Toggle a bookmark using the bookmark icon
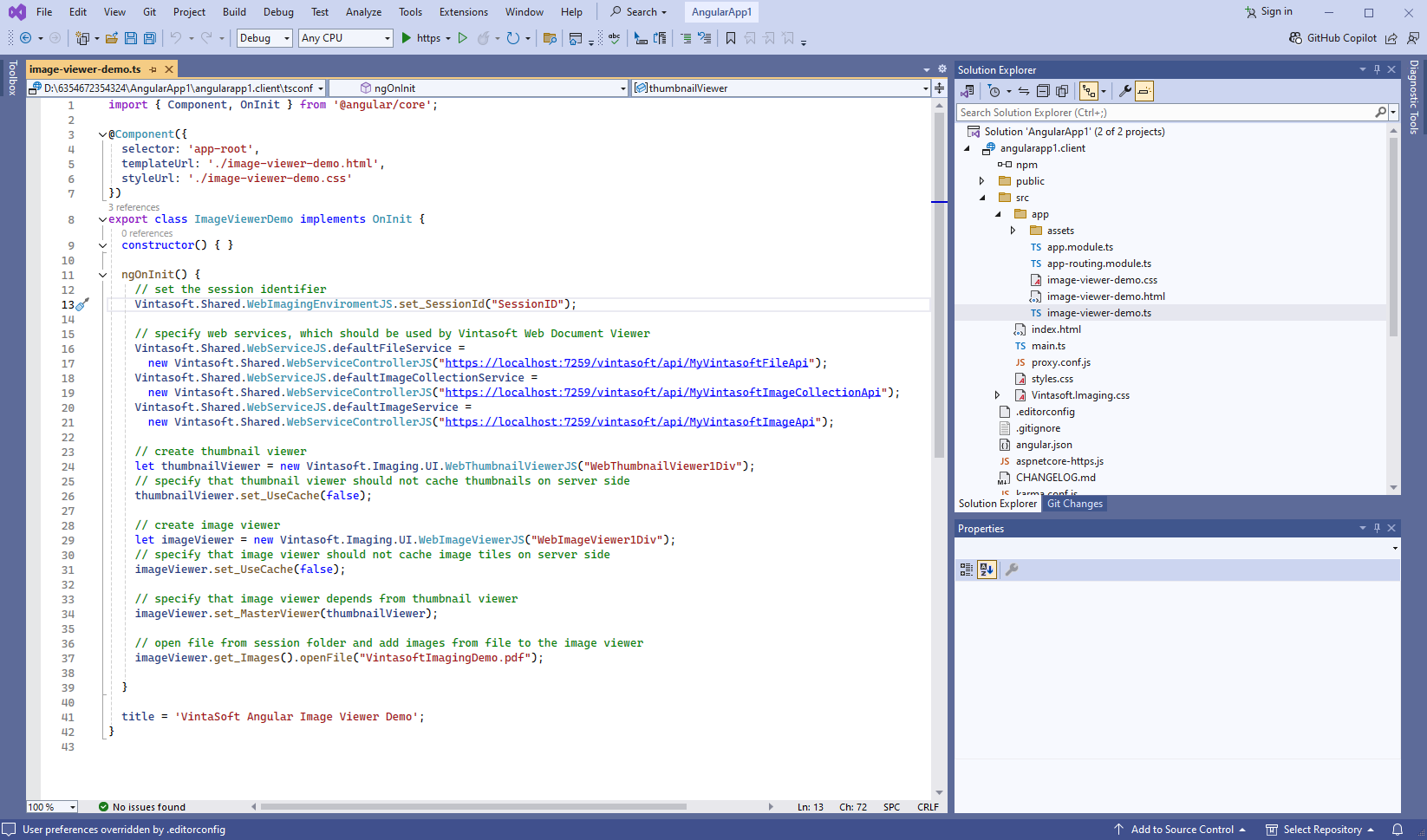 pos(731,38)
